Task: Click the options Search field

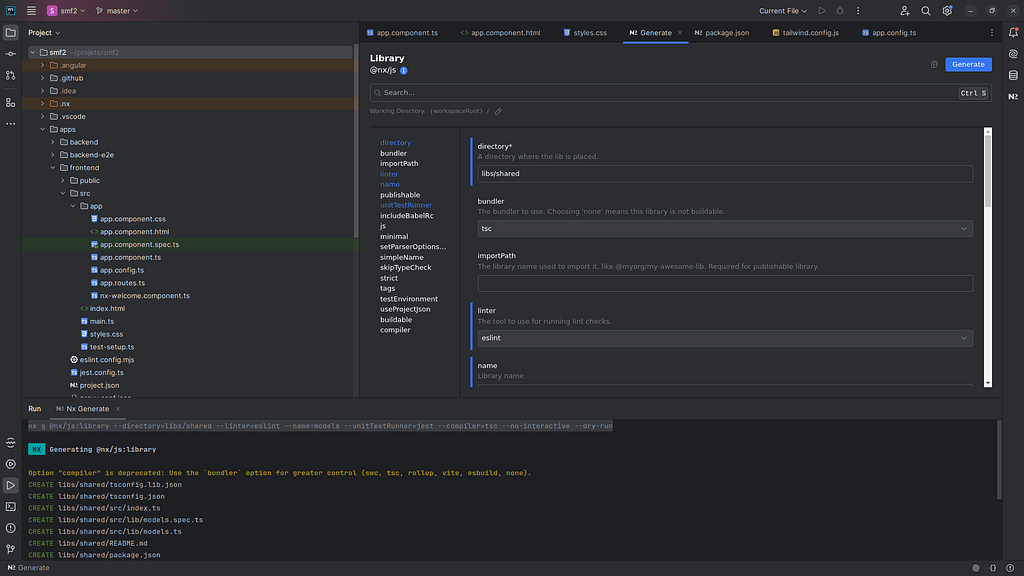Action: (680, 93)
